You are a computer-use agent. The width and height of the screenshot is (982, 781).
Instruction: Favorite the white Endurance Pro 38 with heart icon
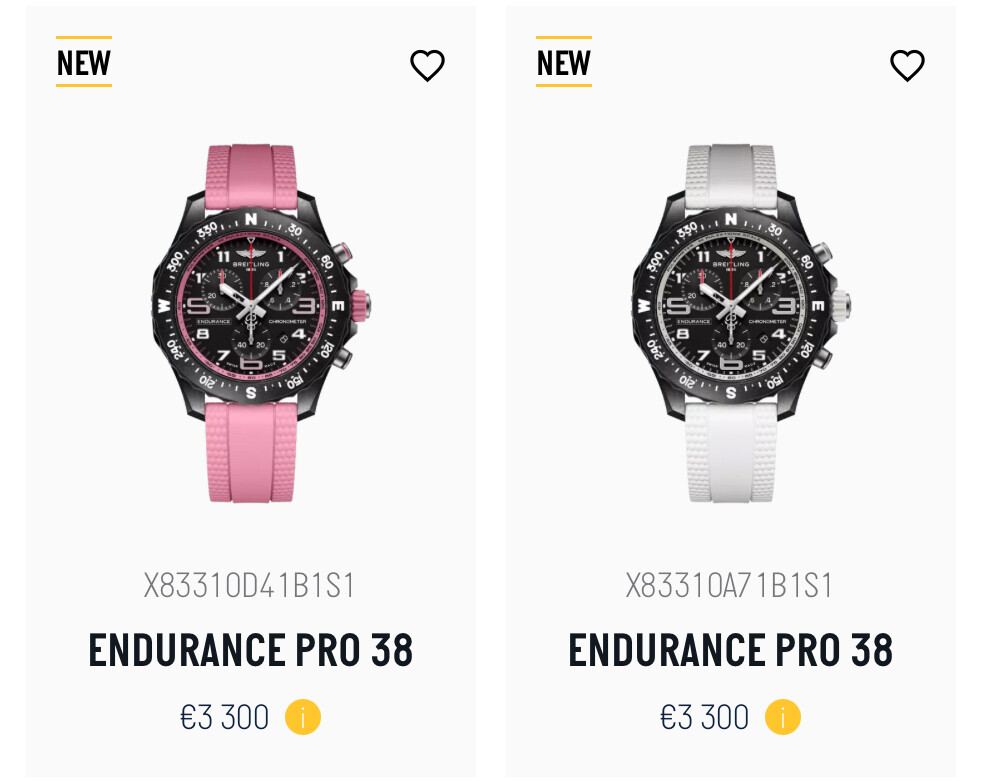coord(907,65)
